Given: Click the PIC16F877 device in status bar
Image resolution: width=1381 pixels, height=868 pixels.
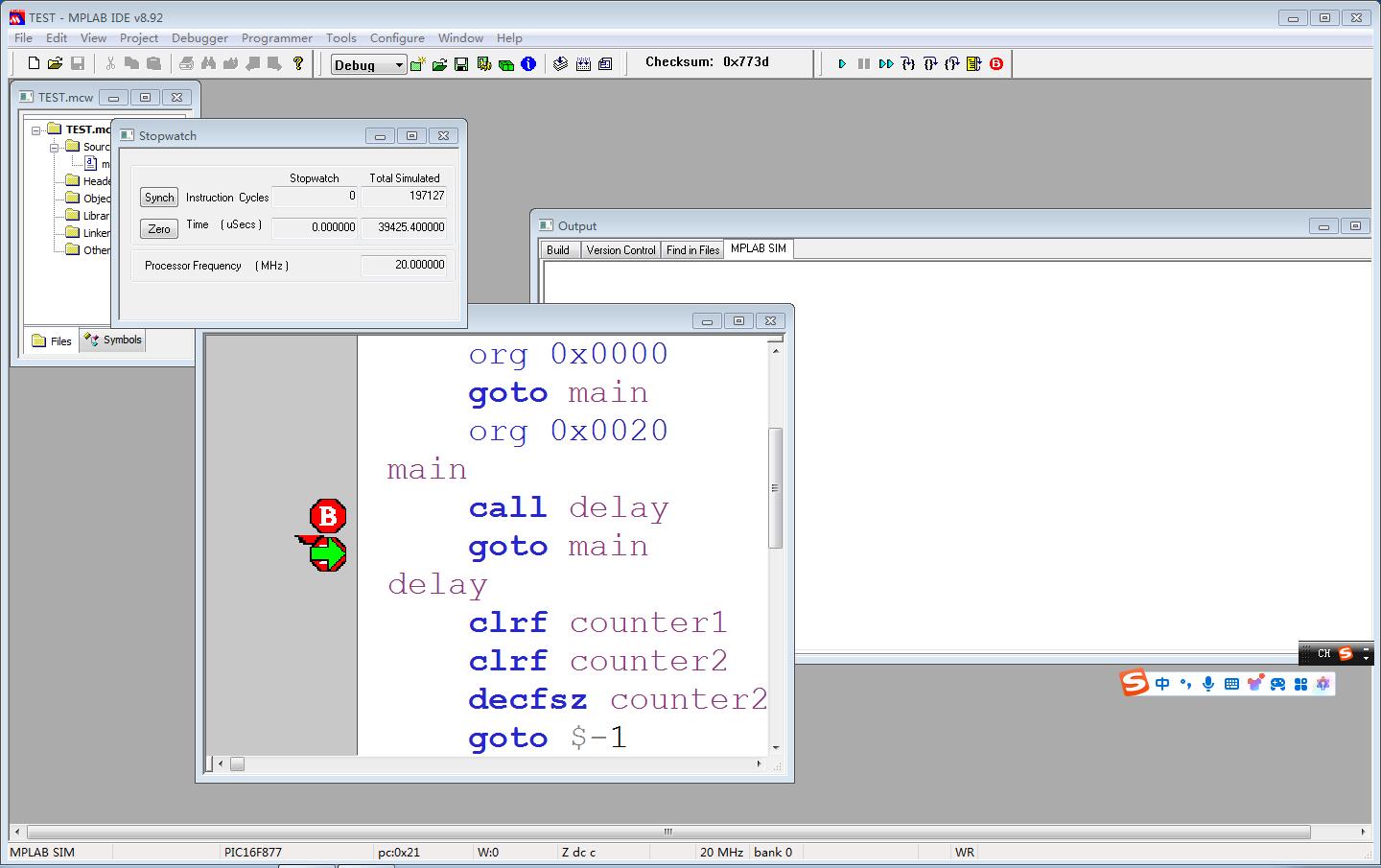Looking at the screenshot, I should click(254, 852).
